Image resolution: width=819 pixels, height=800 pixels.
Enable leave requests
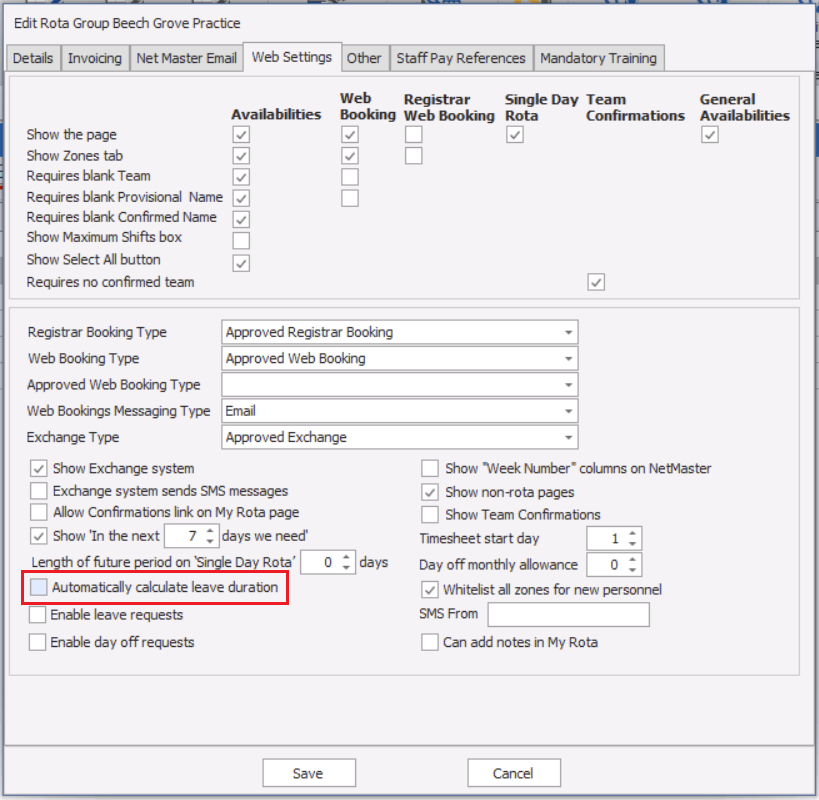(37, 615)
